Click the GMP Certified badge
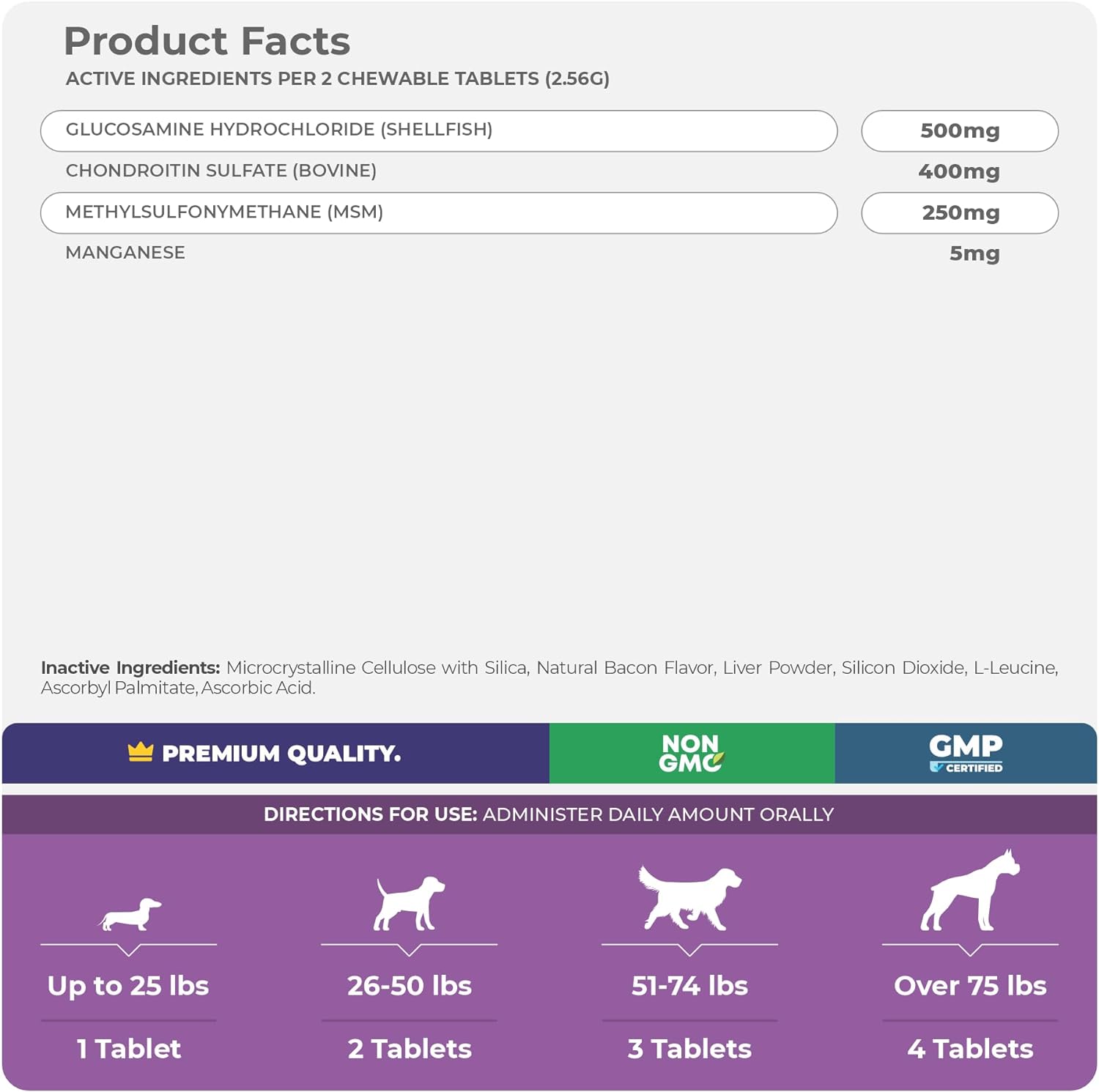The image size is (1099, 1092). (966, 753)
